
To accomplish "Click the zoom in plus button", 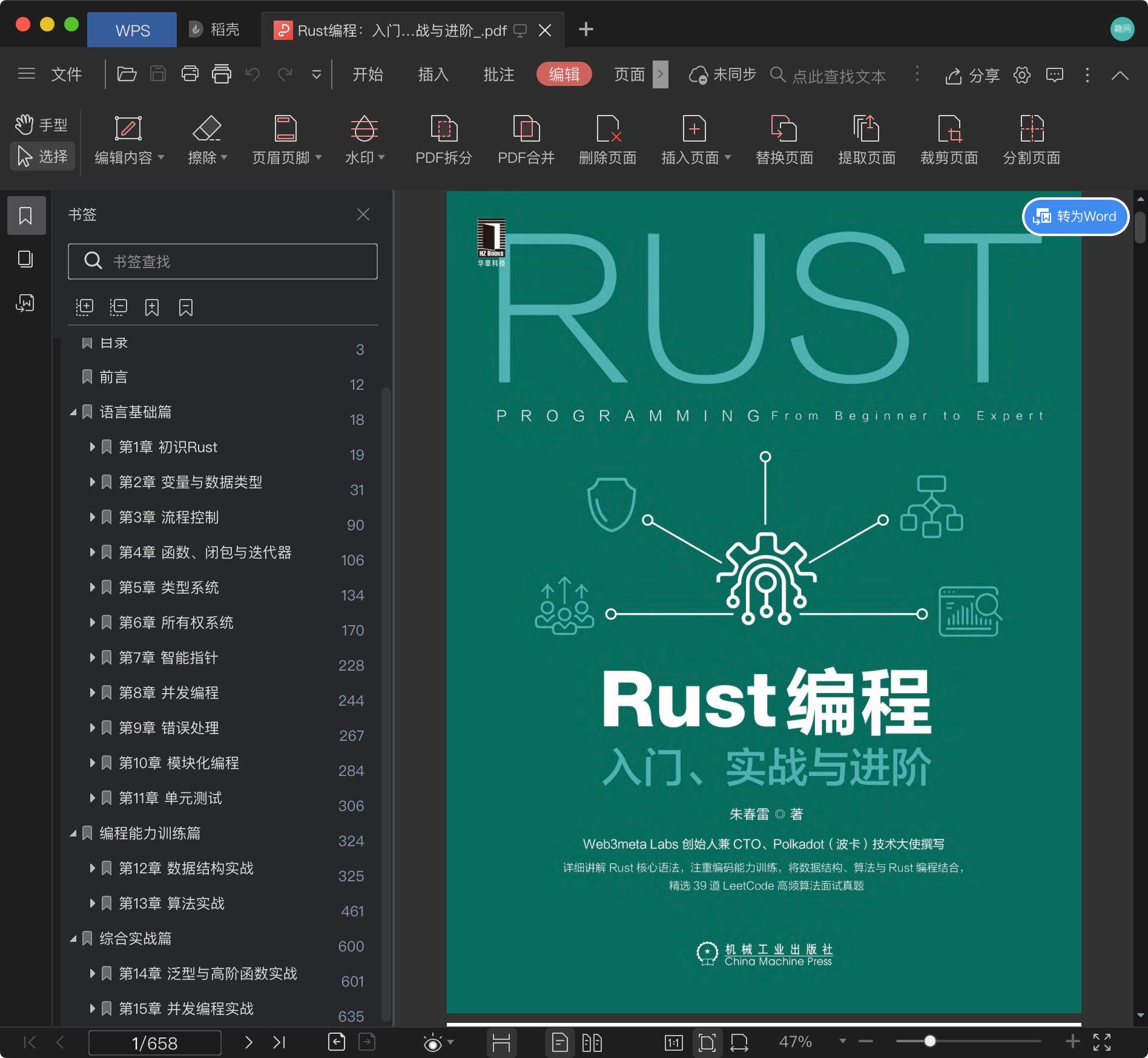I will pos(1072,1041).
